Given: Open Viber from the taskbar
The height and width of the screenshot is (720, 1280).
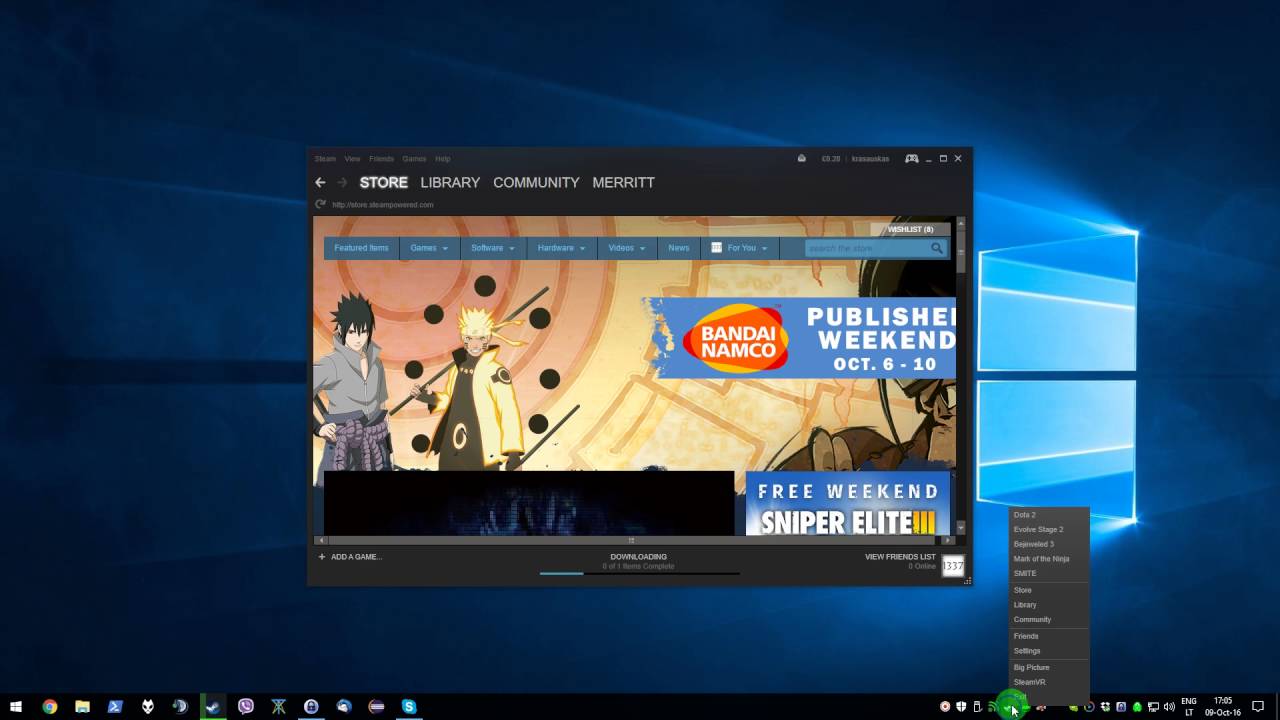Looking at the screenshot, I should coord(246,706).
